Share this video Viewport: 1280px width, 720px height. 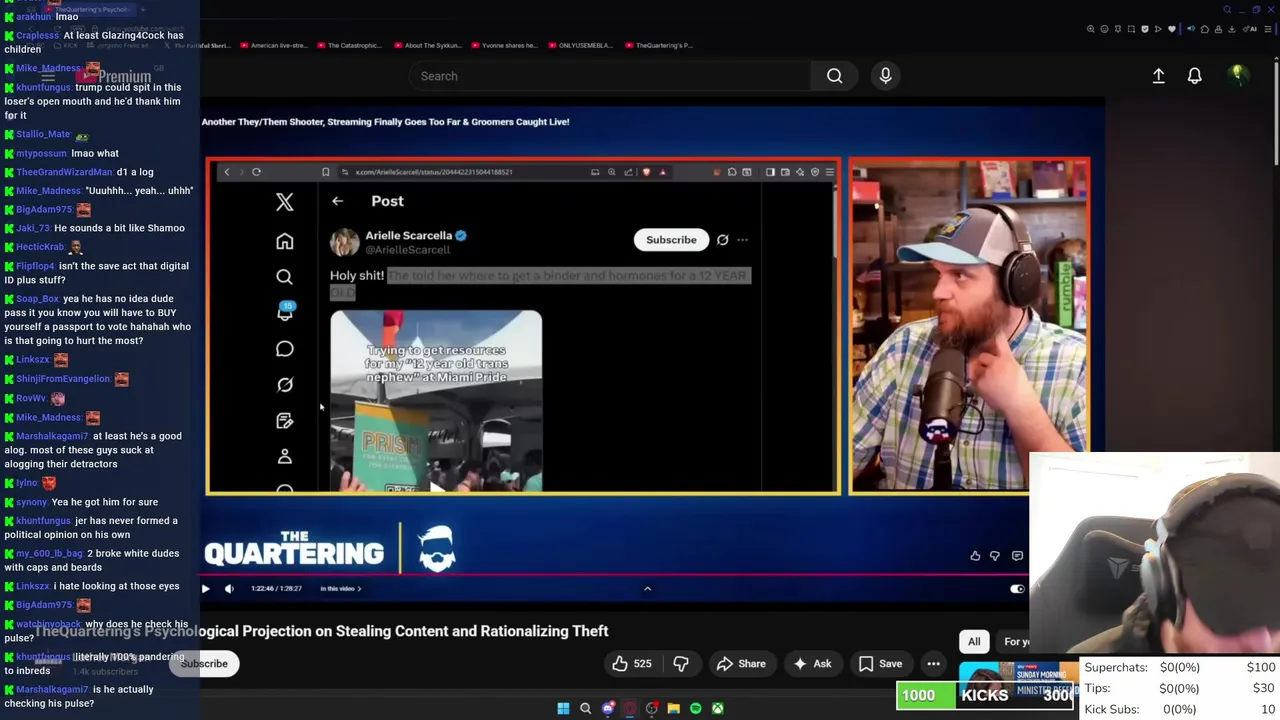pos(741,664)
